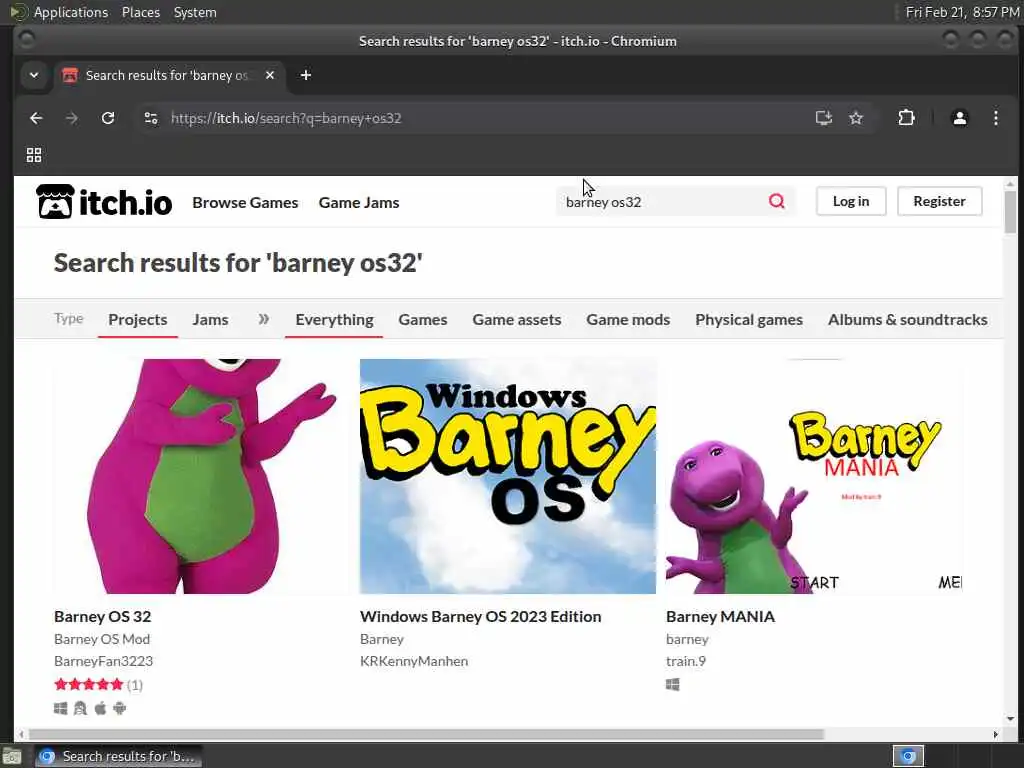
Task: Click Chromium taskbar entry in bottom panel
Action: (x=118, y=756)
